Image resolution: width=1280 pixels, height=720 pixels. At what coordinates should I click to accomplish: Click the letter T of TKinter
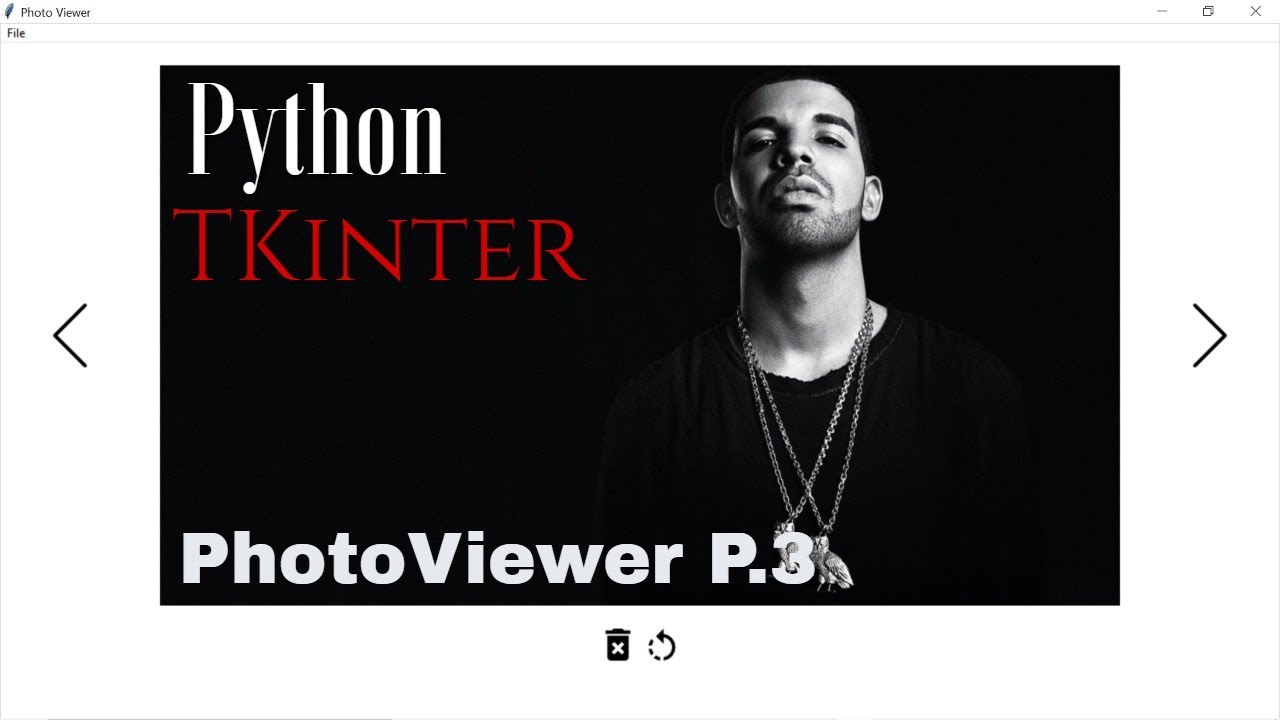(203, 246)
